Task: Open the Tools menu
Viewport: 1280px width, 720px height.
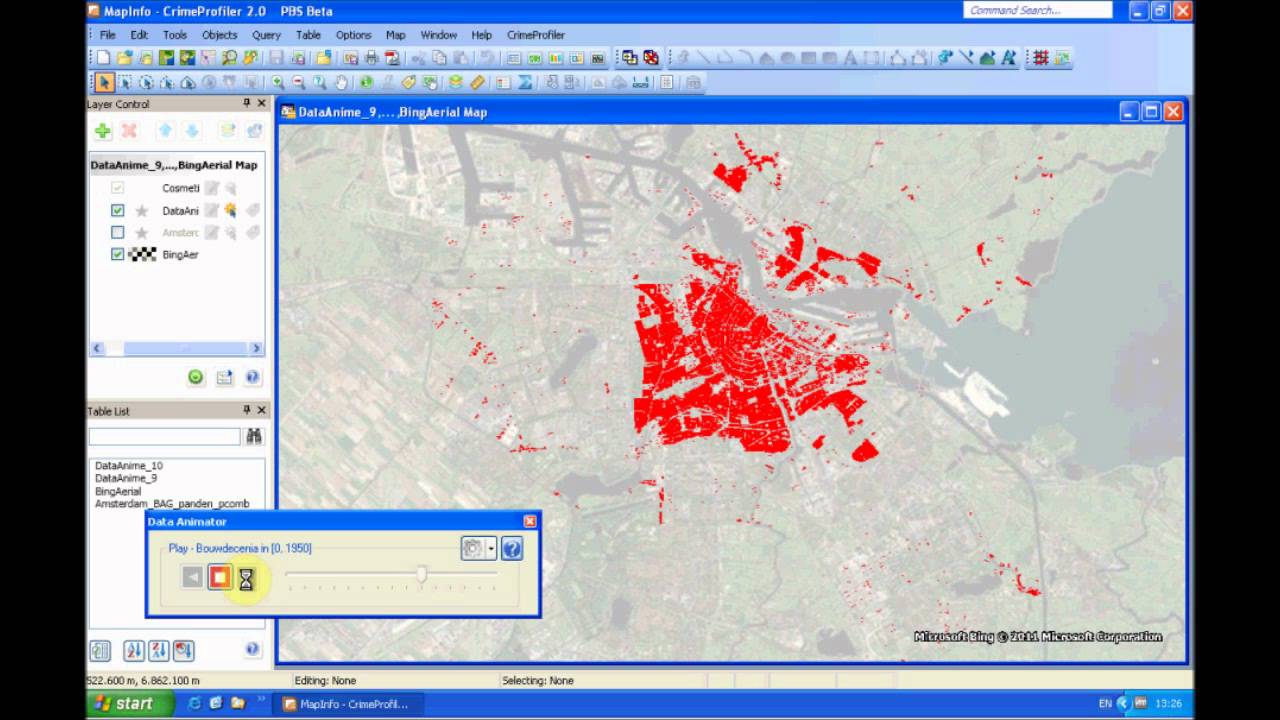Action: tap(175, 35)
